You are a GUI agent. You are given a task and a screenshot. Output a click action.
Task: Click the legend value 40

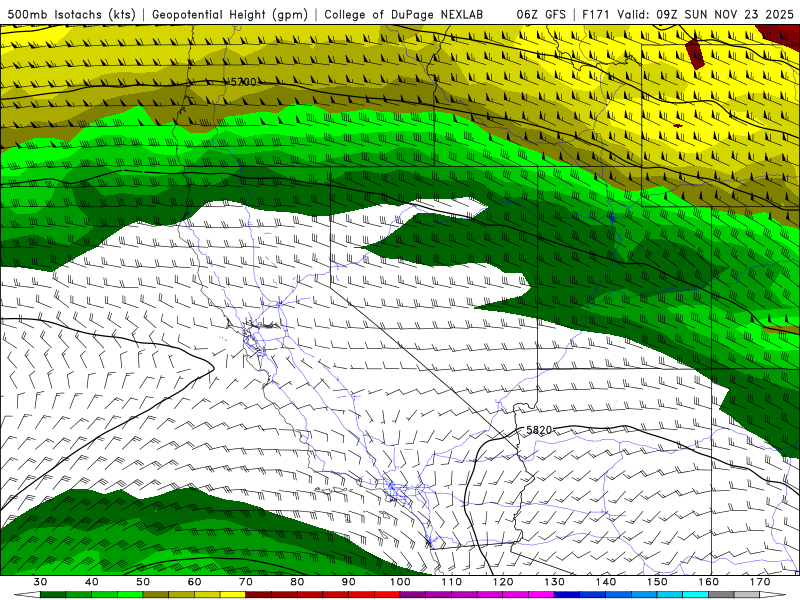[x=92, y=582]
